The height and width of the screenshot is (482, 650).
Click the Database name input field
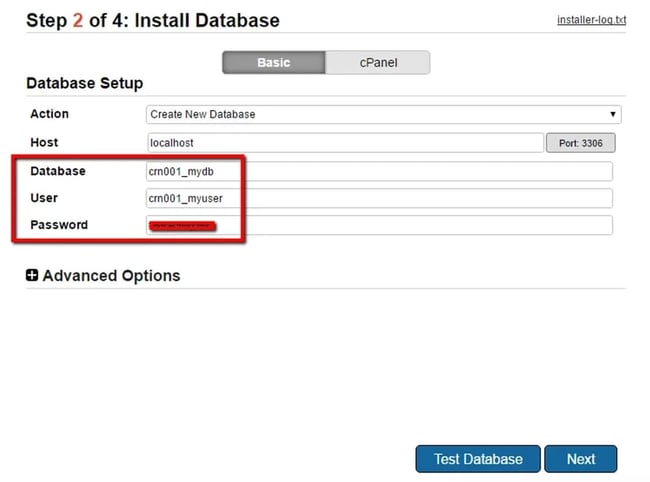point(379,171)
